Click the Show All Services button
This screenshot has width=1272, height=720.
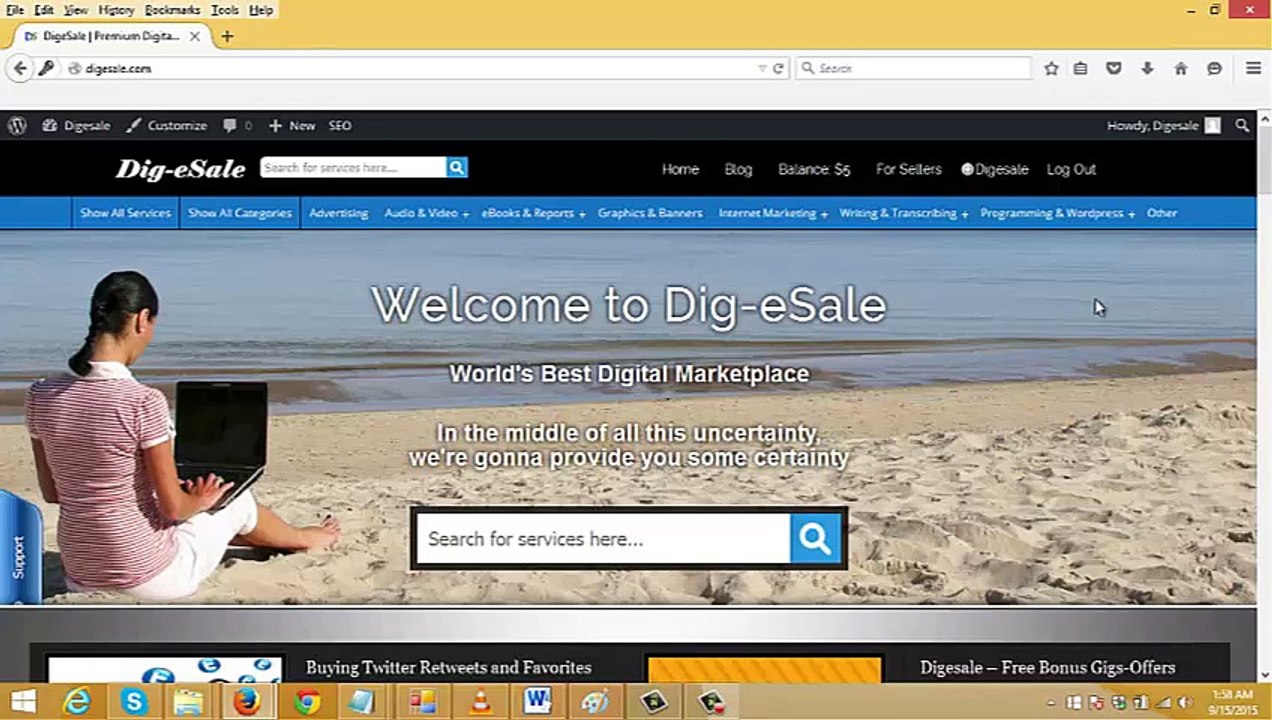tap(126, 213)
